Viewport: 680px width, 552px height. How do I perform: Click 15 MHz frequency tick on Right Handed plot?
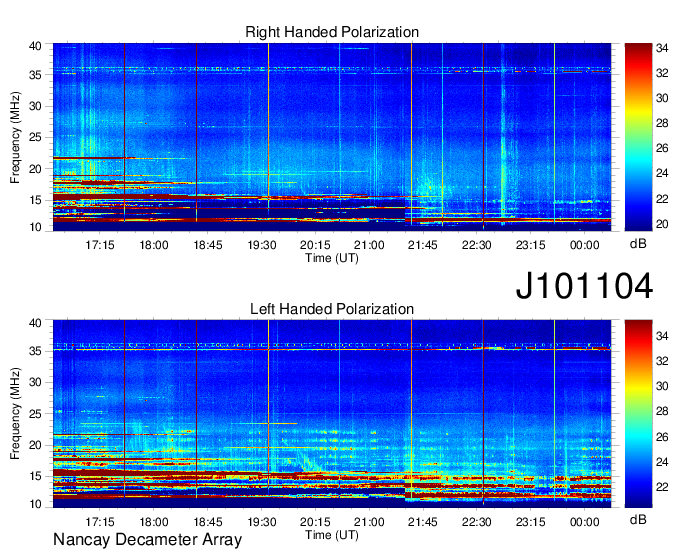(x=35, y=200)
